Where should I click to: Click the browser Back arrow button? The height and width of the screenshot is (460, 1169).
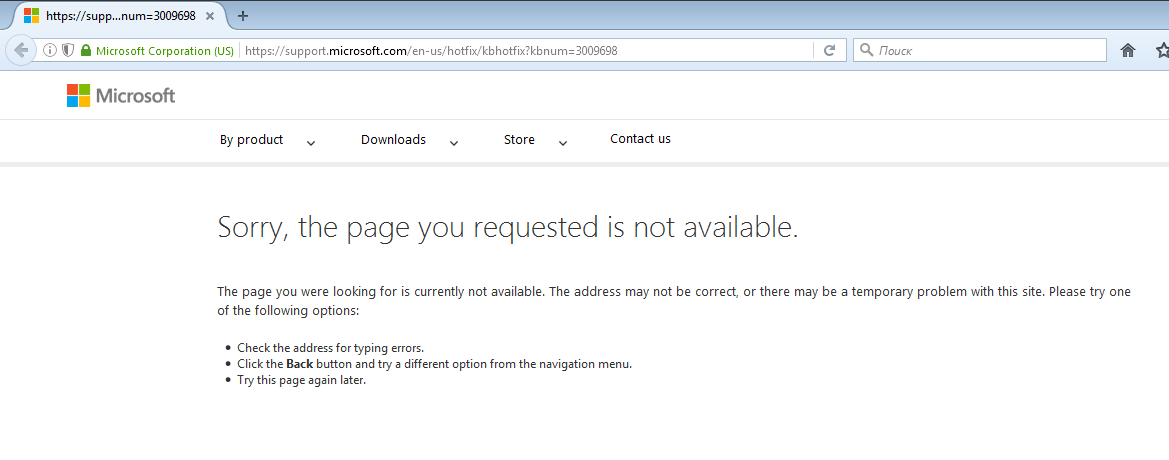[x=21, y=50]
